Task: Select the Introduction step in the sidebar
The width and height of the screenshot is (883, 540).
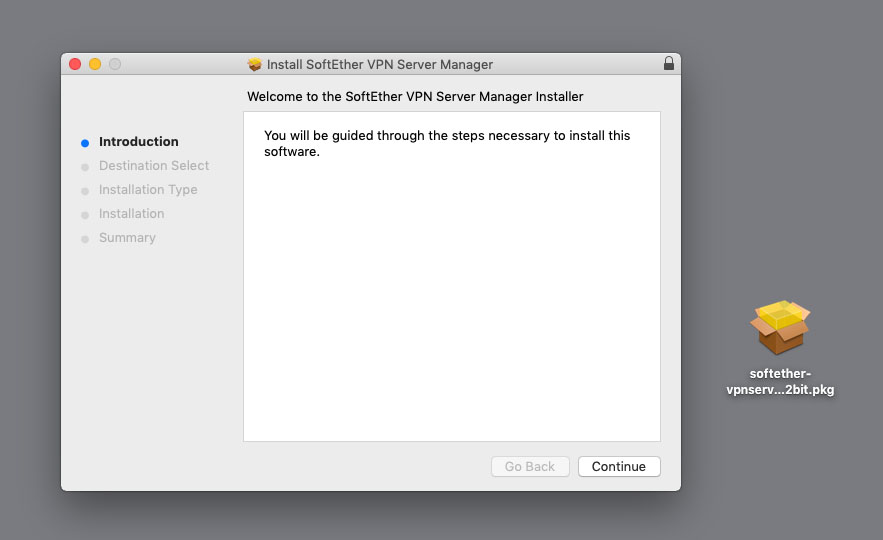Action: tap(139, 142)
